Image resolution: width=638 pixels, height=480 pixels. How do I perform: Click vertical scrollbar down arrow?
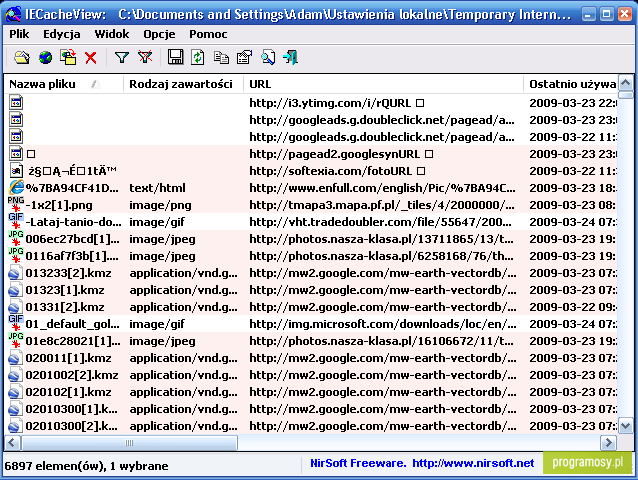(x=625, y=426)
